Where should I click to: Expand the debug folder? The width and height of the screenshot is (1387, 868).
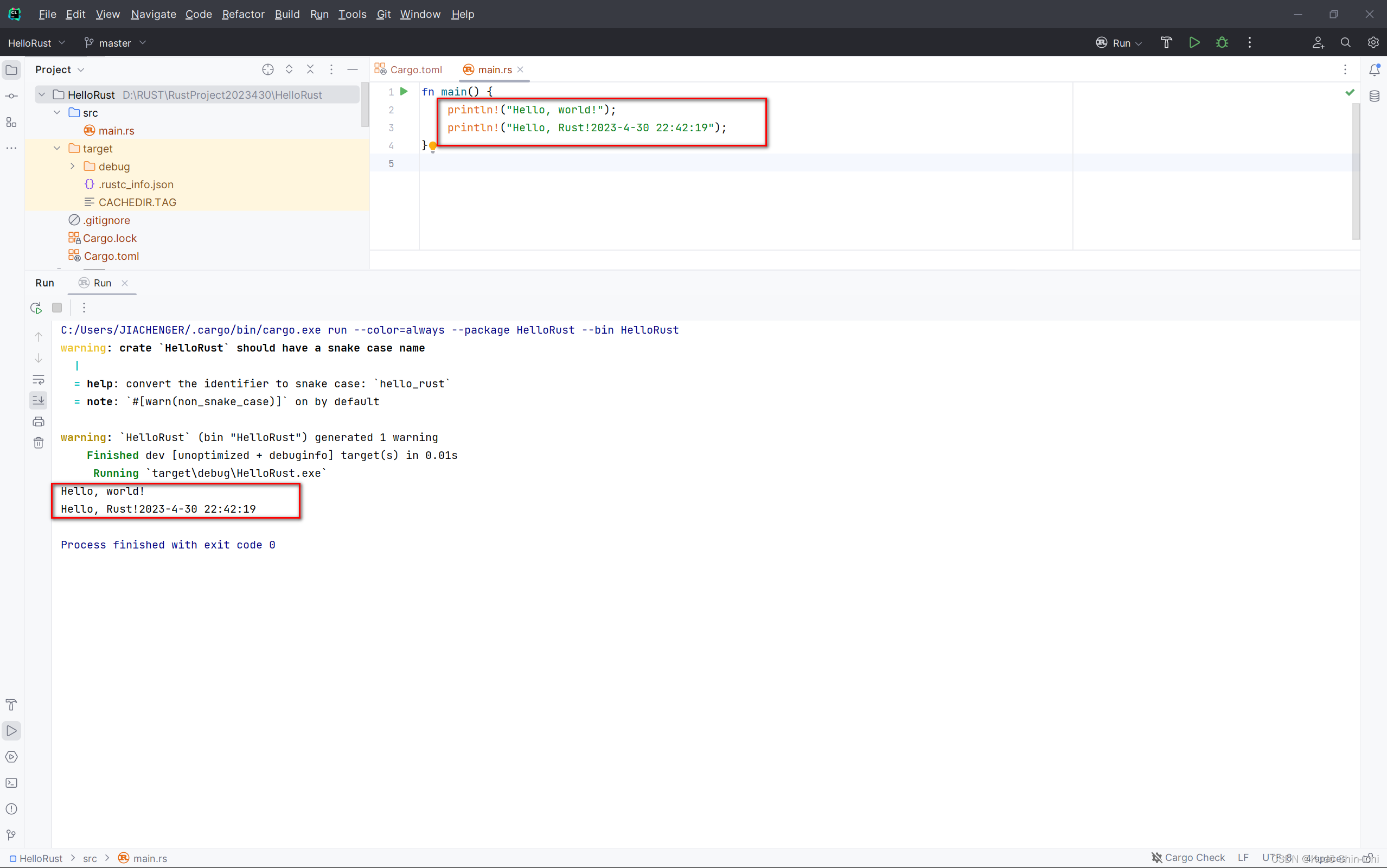coord(73,167)
